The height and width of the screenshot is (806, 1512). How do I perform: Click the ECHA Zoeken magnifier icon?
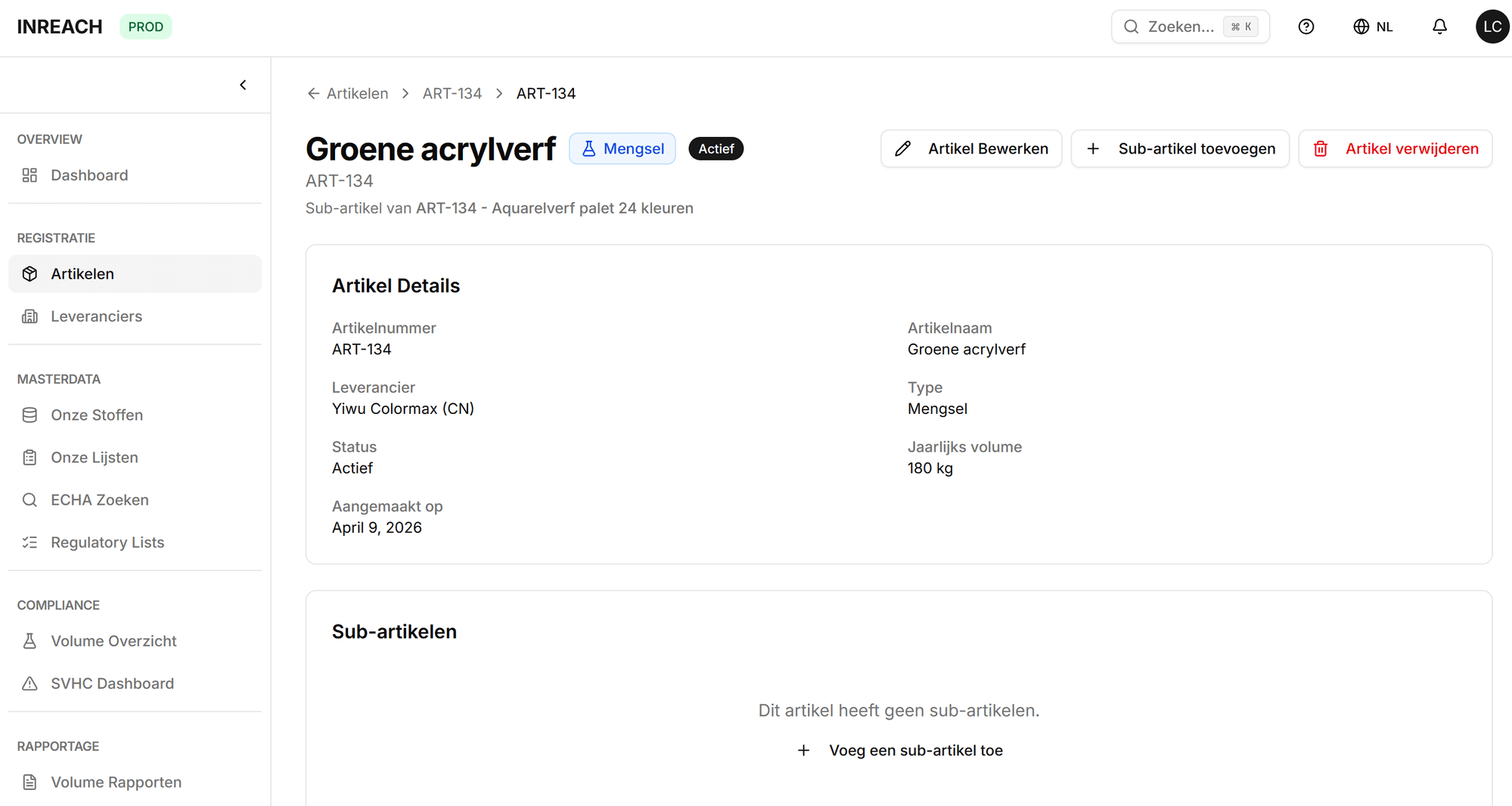(x=29, y=499)
